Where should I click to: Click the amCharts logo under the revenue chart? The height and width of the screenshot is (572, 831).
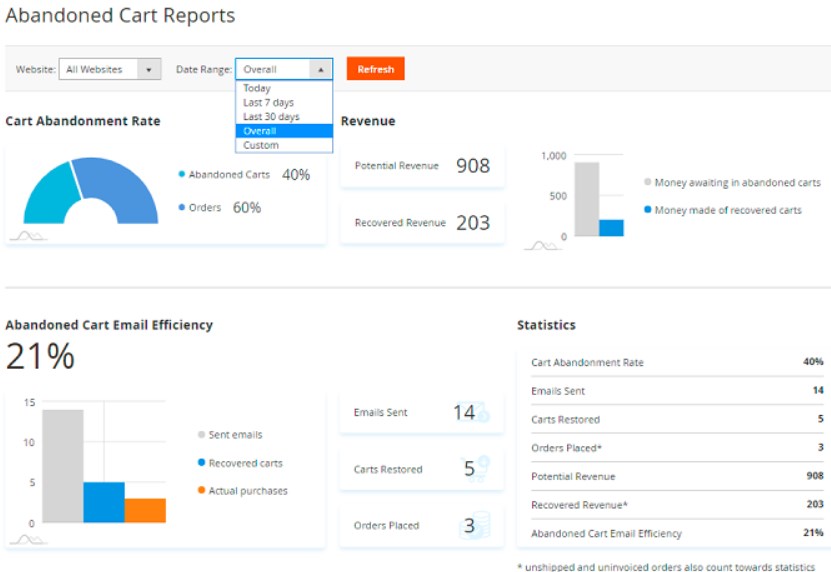tap(542, 244)
